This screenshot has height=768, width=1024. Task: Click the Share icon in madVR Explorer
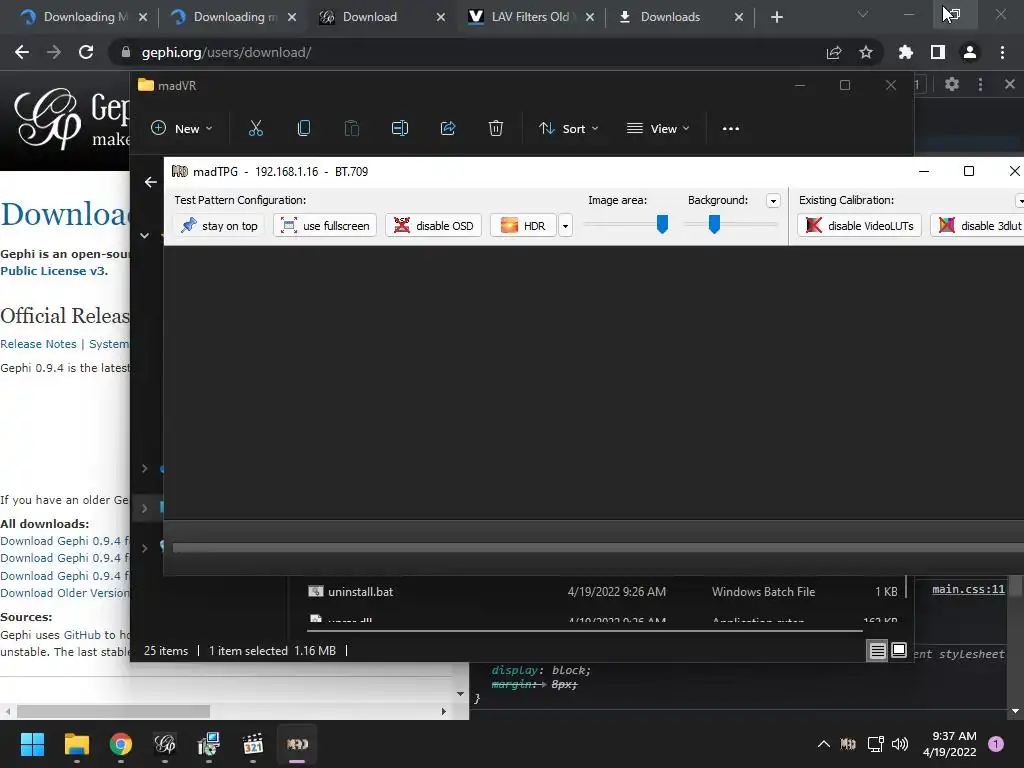pyautogui.click(x=448, y=129)
